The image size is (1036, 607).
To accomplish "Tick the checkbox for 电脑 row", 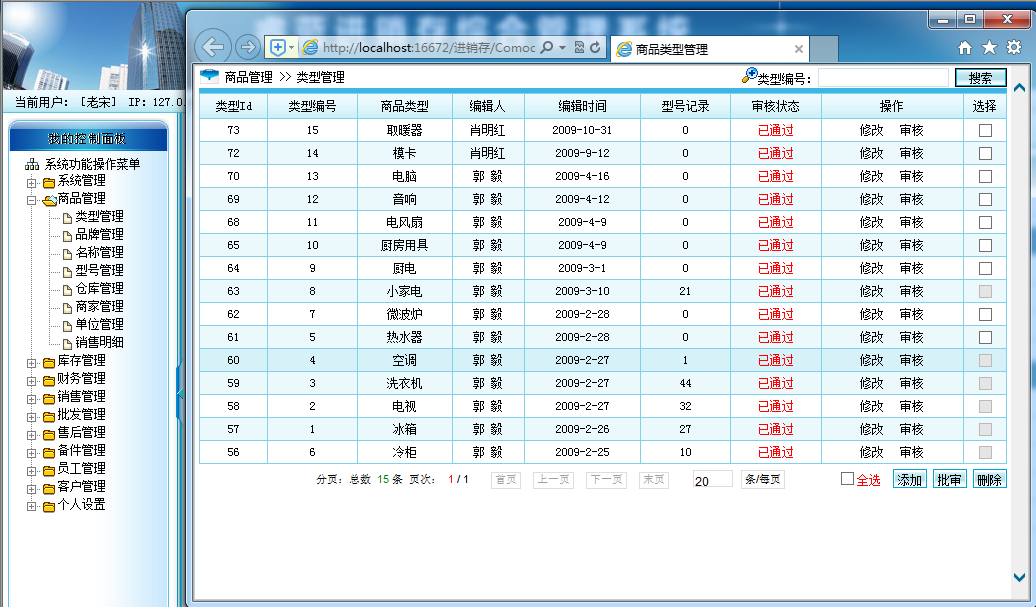I will point(985,176).
